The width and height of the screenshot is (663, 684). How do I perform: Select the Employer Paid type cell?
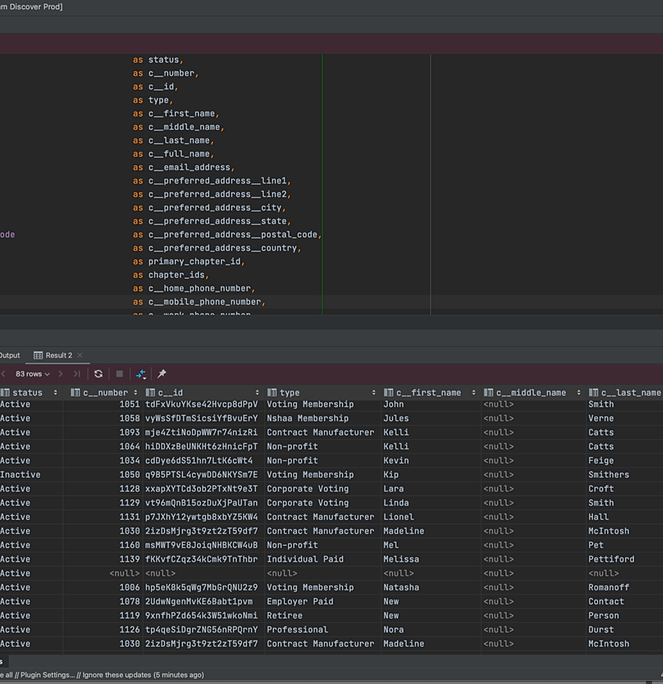tap(300, 602)
